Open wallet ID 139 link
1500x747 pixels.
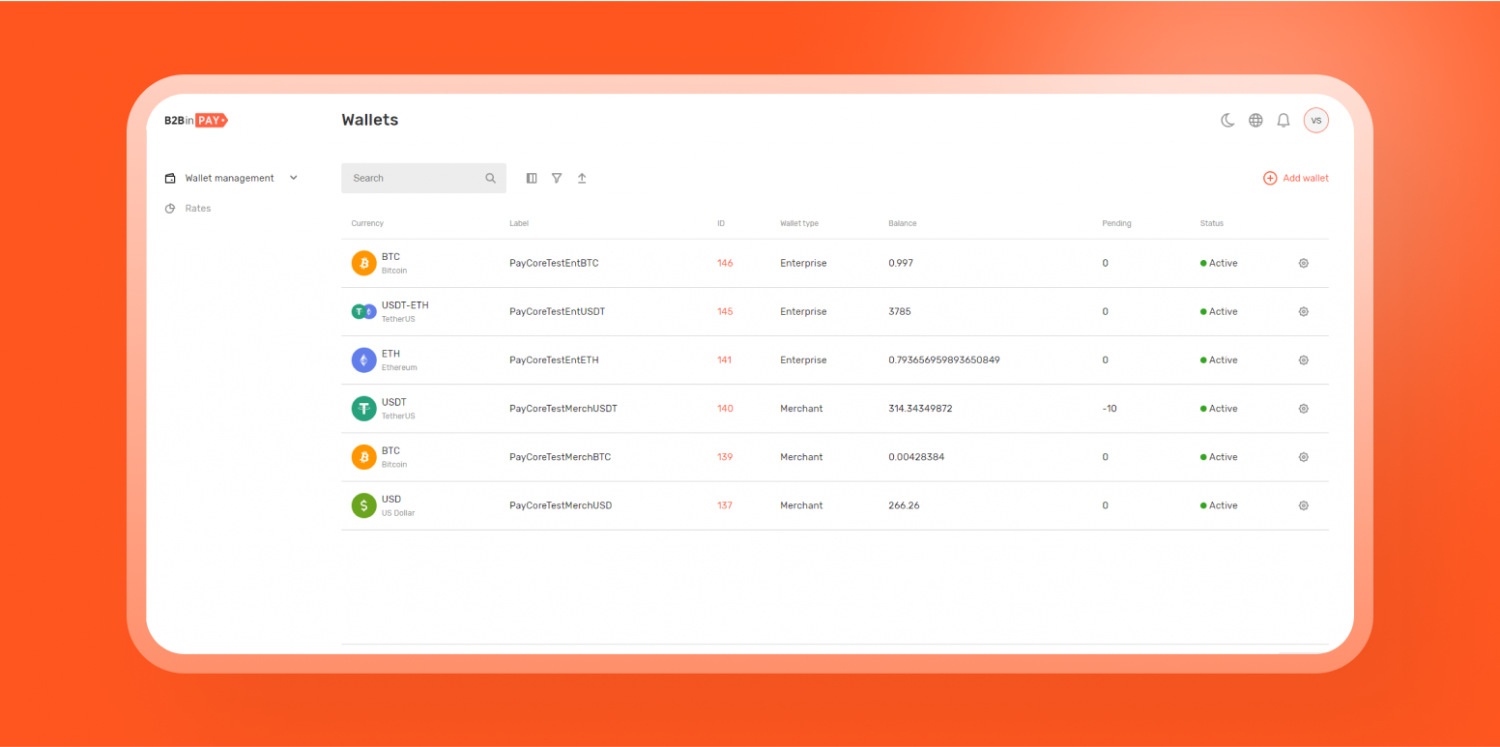(725, 457)
